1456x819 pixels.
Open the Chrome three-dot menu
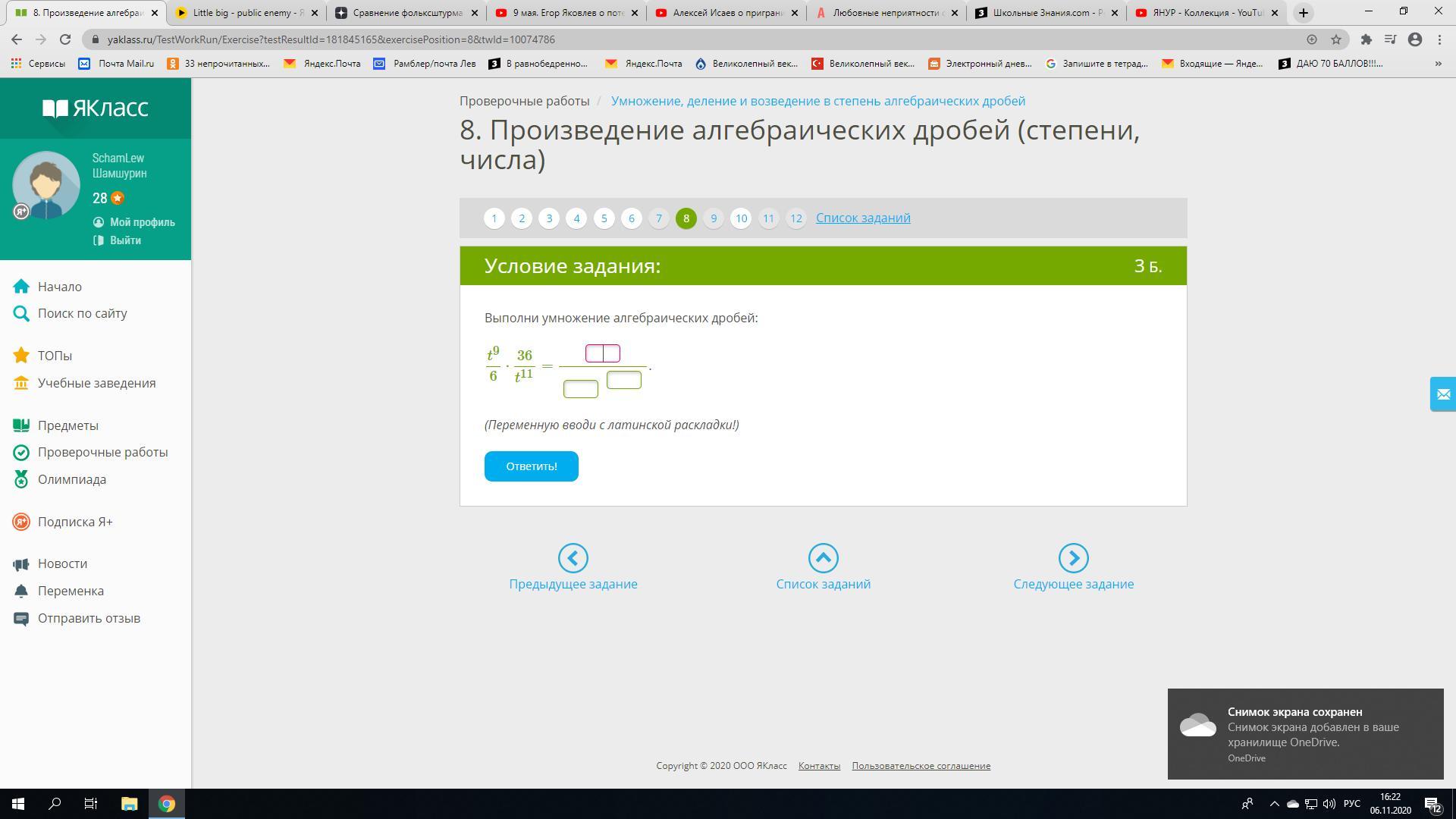tap(1439, 39)
